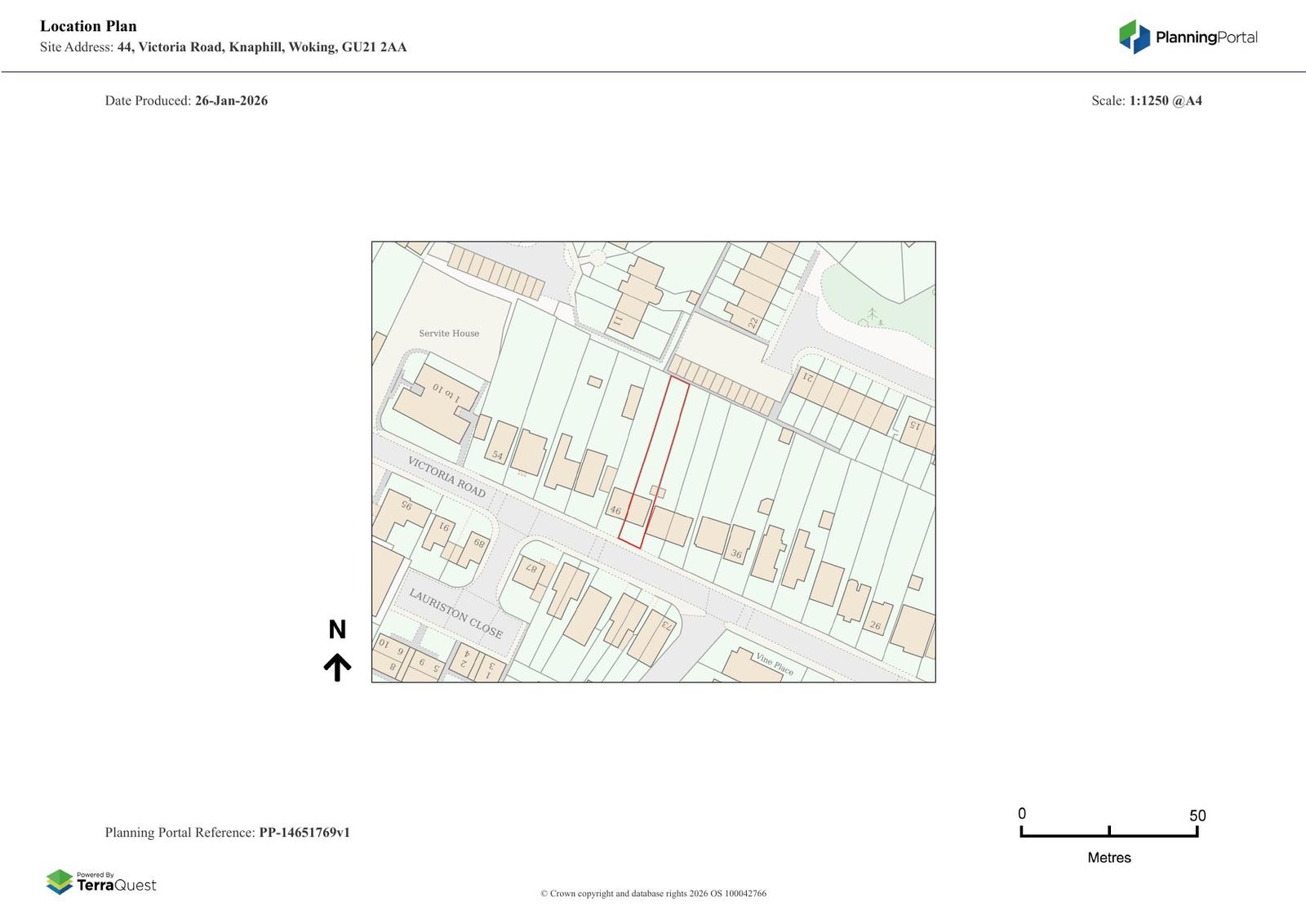Click the scale bar line
Image resolution: width=1306 pixels, height=924 pixels.
point(1108,834)
